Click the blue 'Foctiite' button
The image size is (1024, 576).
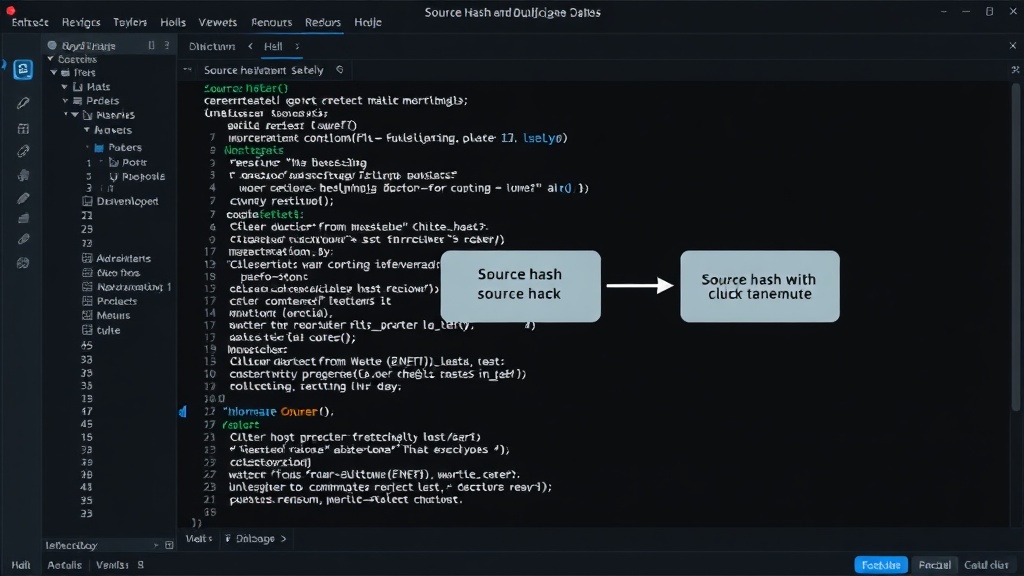[x=881, y=565]
